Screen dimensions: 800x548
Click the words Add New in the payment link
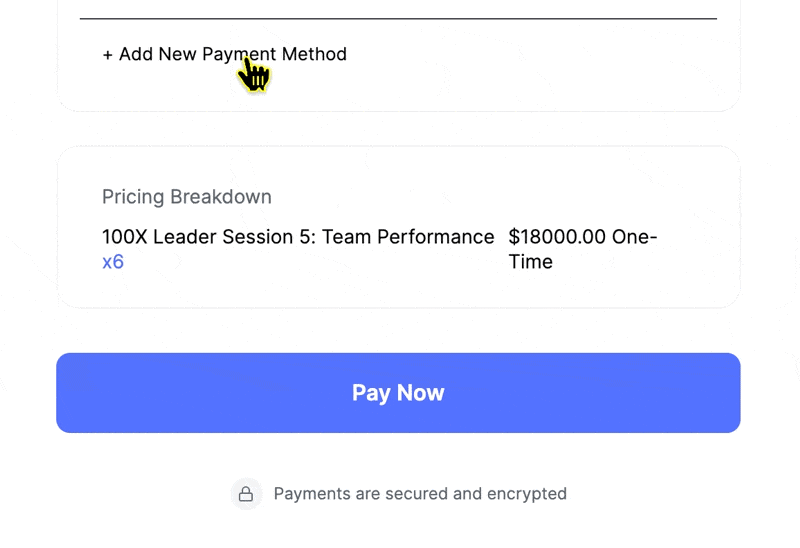pyautogui.click(x=158, y=54)
